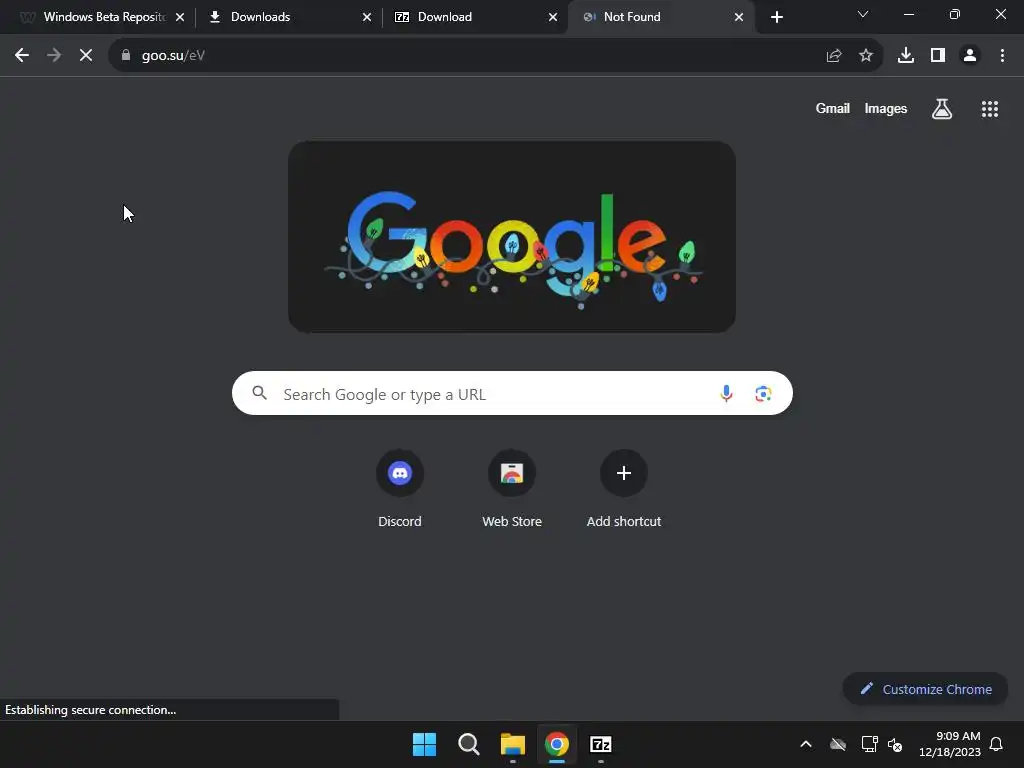The height and width of the screenshot is (768, 1024).
Task: Click the OneDrive cloud tray icon
Action: click(838, 744)
